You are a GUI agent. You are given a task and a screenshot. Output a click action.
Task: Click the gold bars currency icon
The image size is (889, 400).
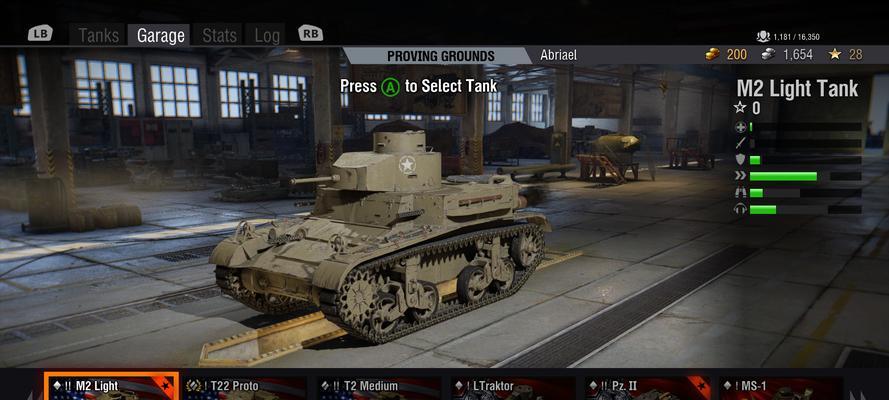(712, 54)
